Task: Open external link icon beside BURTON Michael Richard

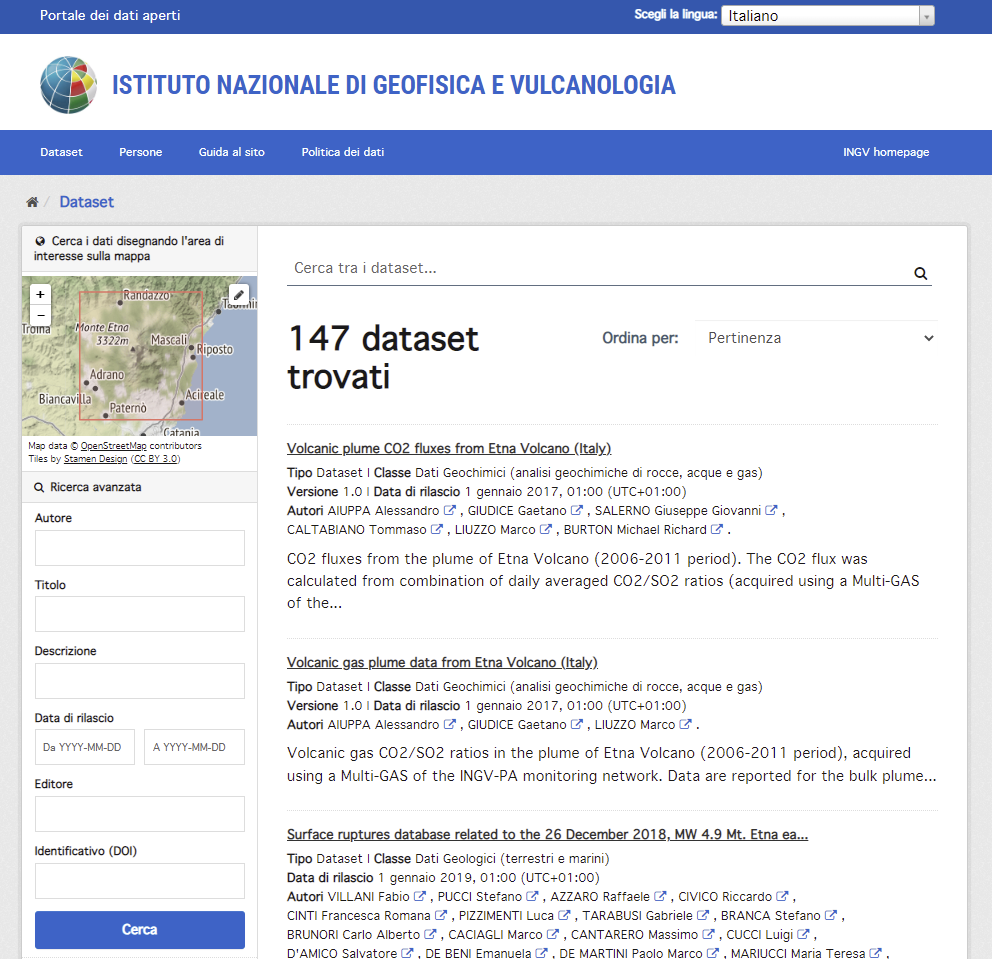Action: pyautogui.click(x=717, y=529)
